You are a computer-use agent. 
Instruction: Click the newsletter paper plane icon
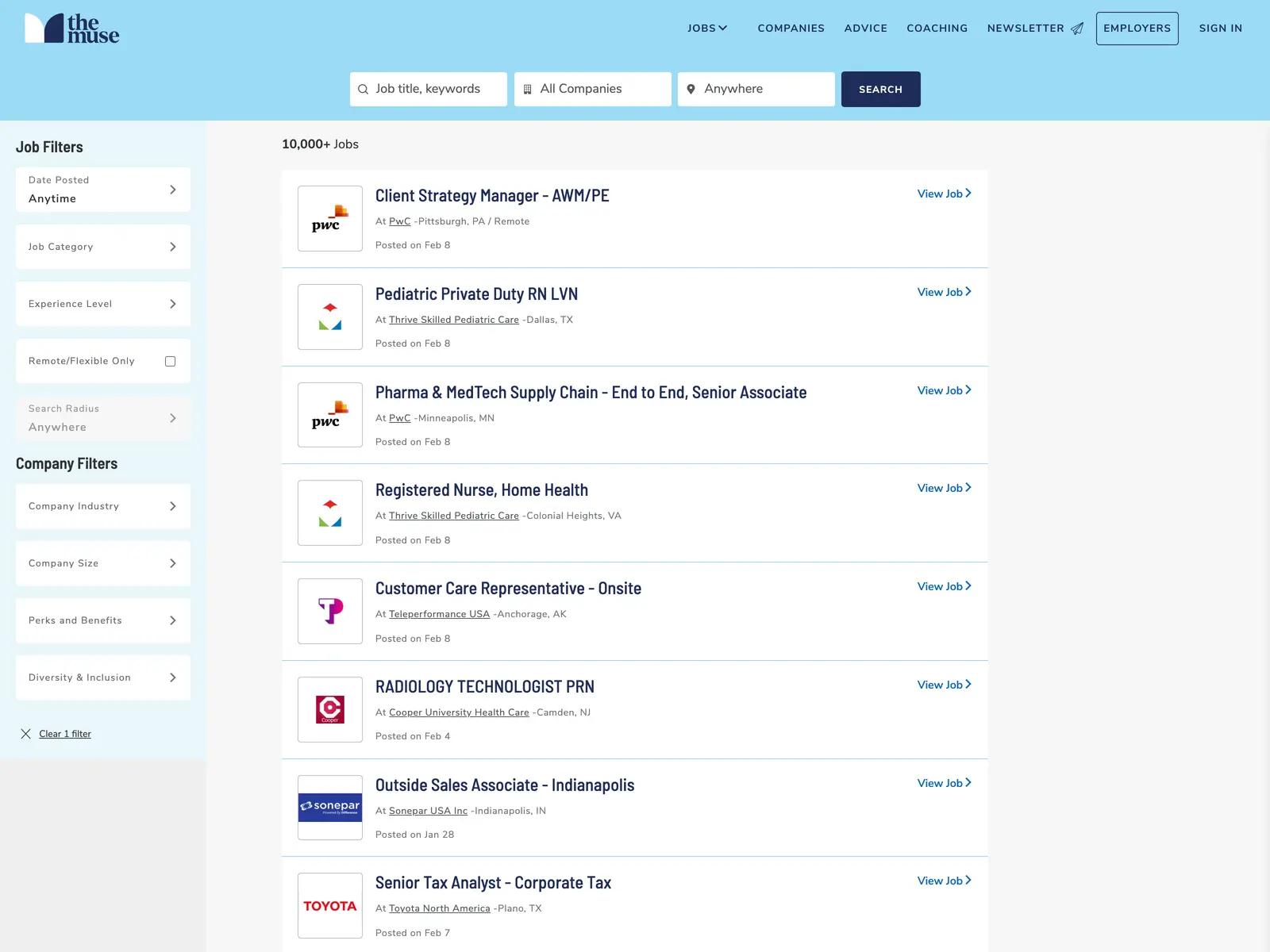(1077, 29)
